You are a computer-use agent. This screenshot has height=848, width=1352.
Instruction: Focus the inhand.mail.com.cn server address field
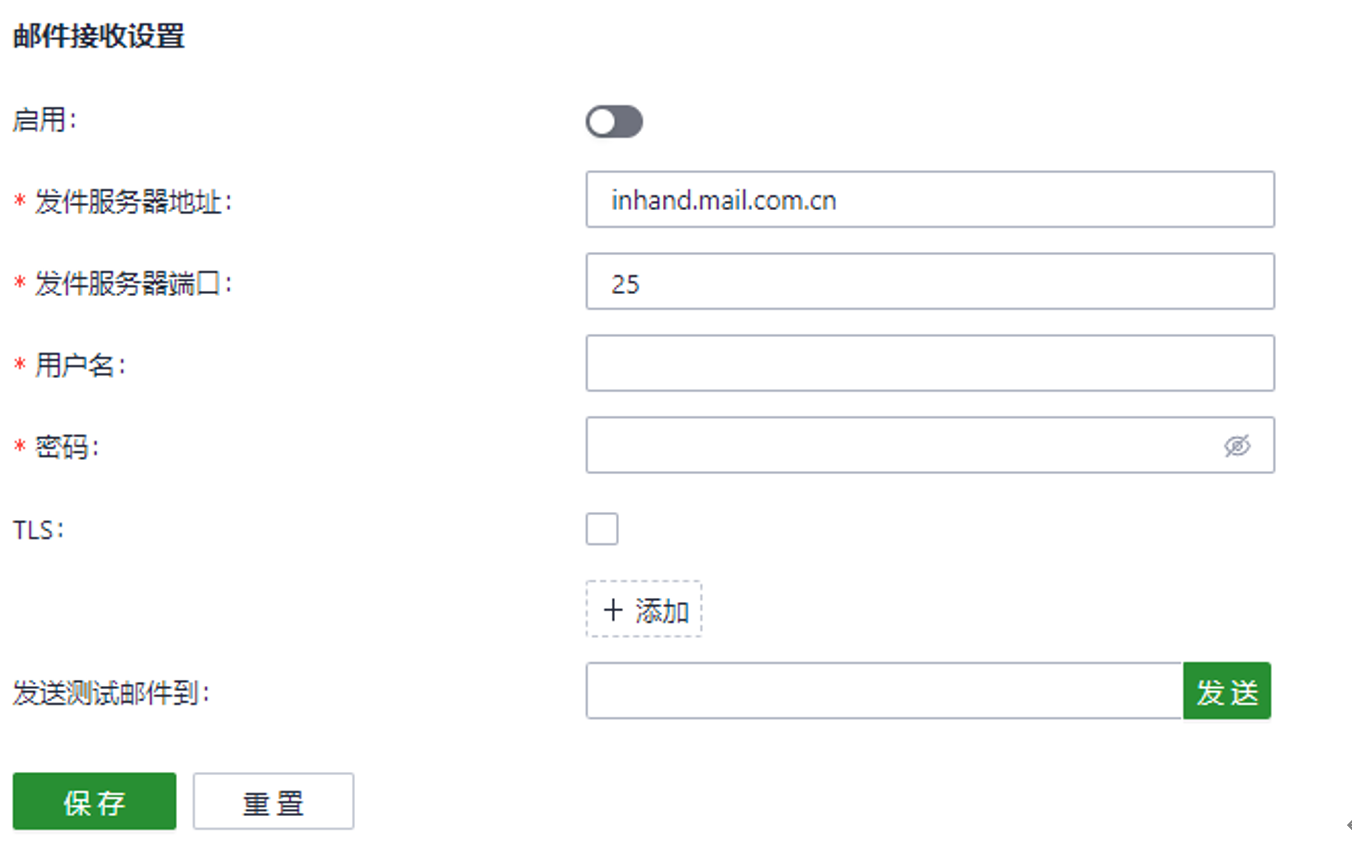pos(930,200)
